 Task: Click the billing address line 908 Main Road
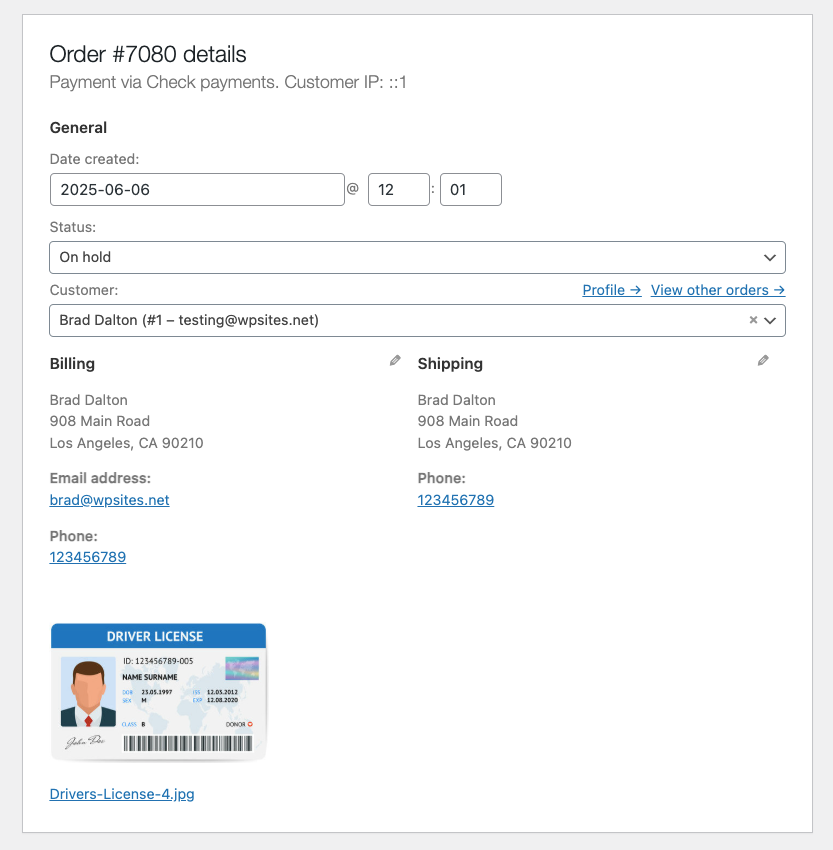100,421
